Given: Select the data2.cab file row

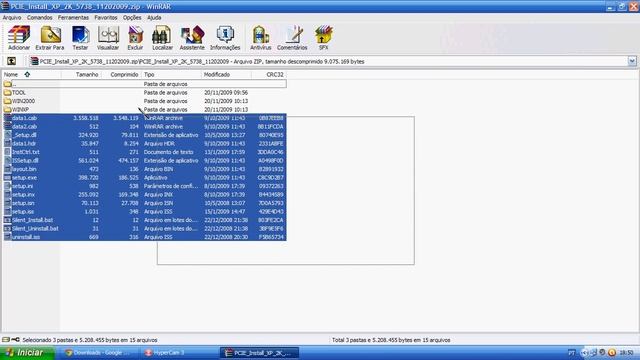Looking at the screenshot, I should [x=145, y=127].
